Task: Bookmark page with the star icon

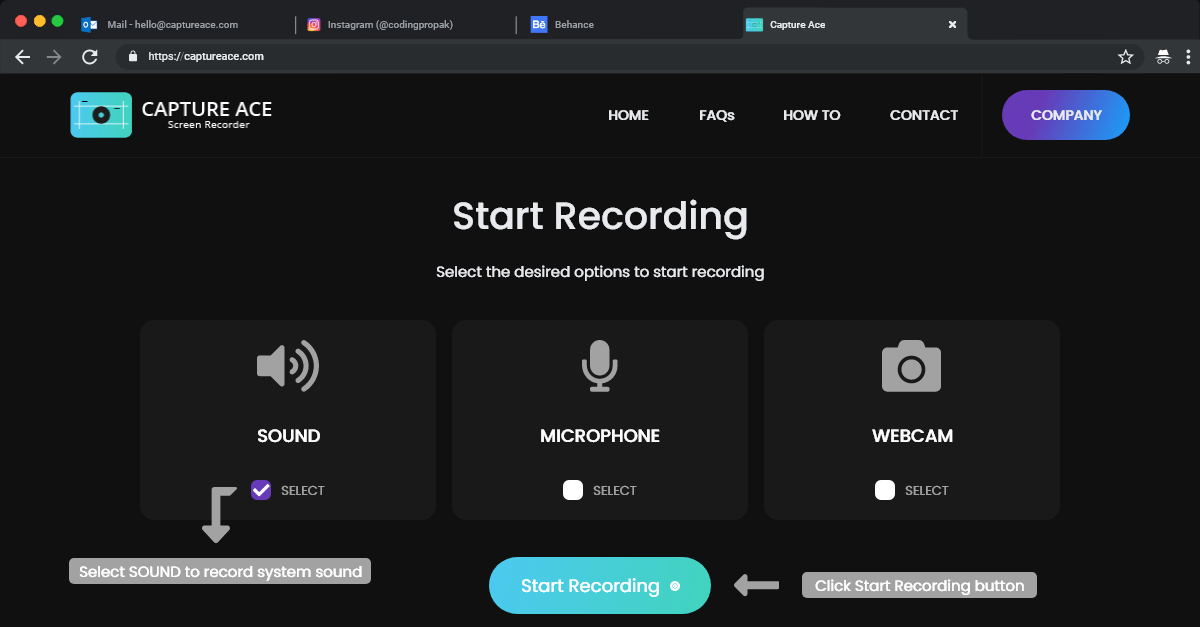Action: point(1125,57)
